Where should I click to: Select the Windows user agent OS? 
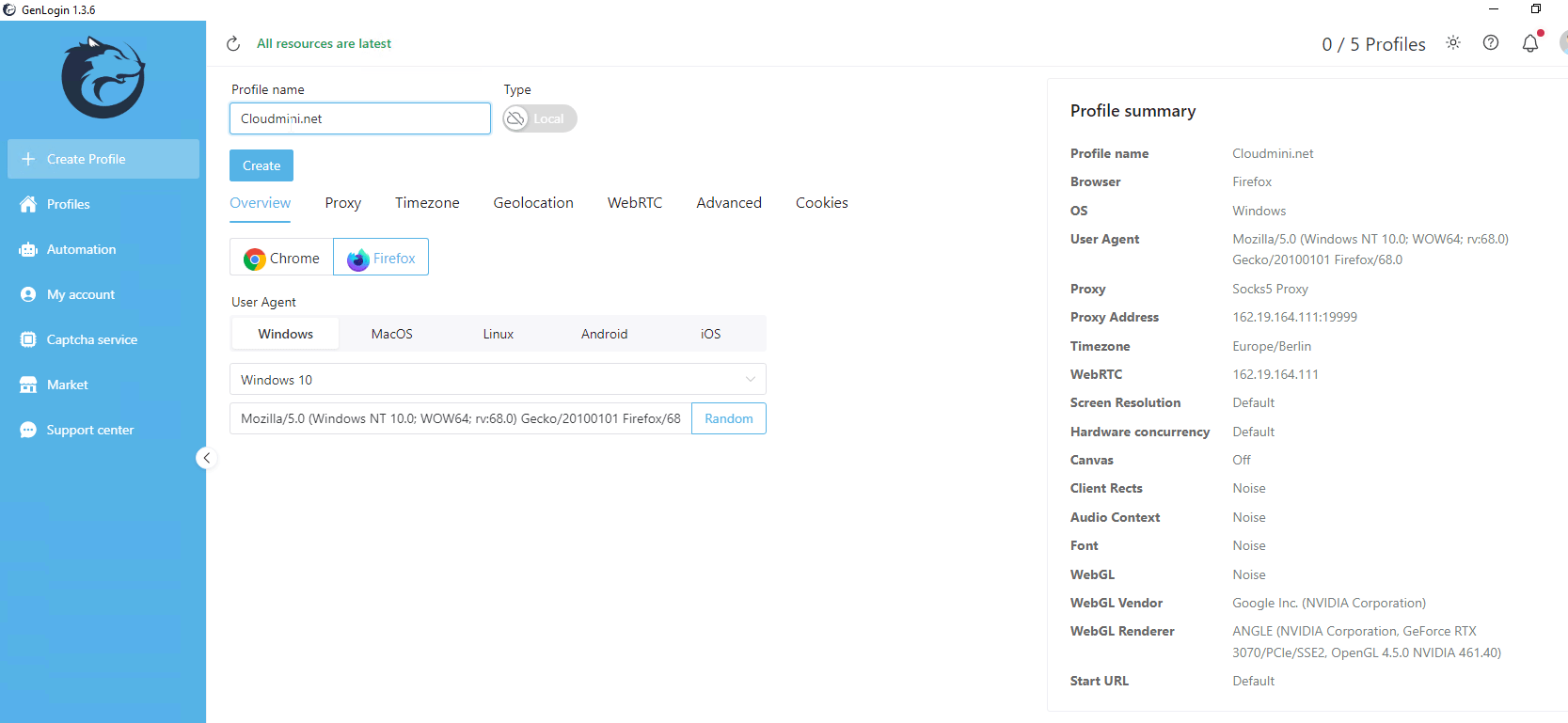coord(286,334)
